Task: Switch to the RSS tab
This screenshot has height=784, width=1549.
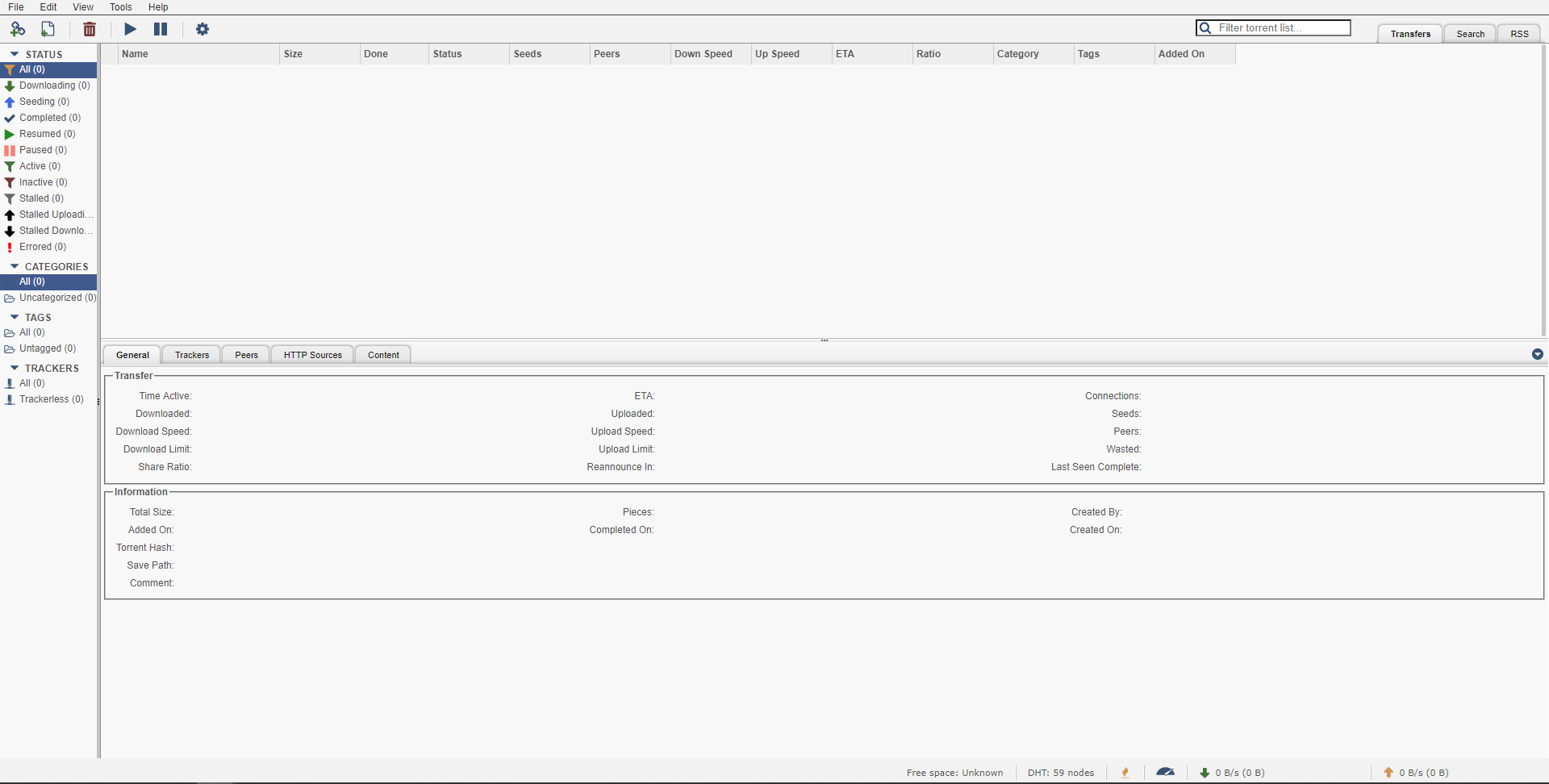Action: (x=1520, y=34)
